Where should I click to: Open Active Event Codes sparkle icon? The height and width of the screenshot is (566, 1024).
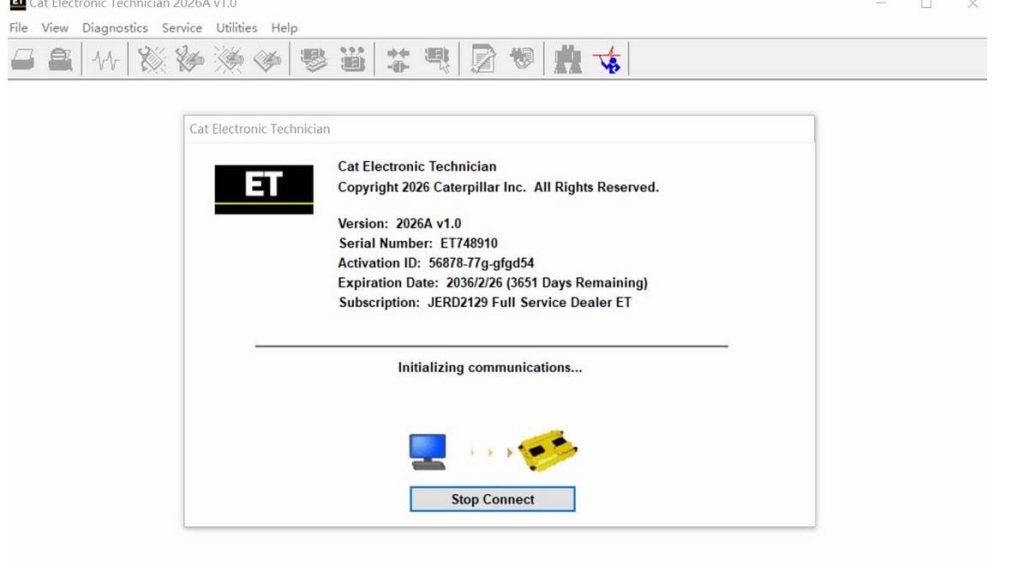tap(229, 60)
